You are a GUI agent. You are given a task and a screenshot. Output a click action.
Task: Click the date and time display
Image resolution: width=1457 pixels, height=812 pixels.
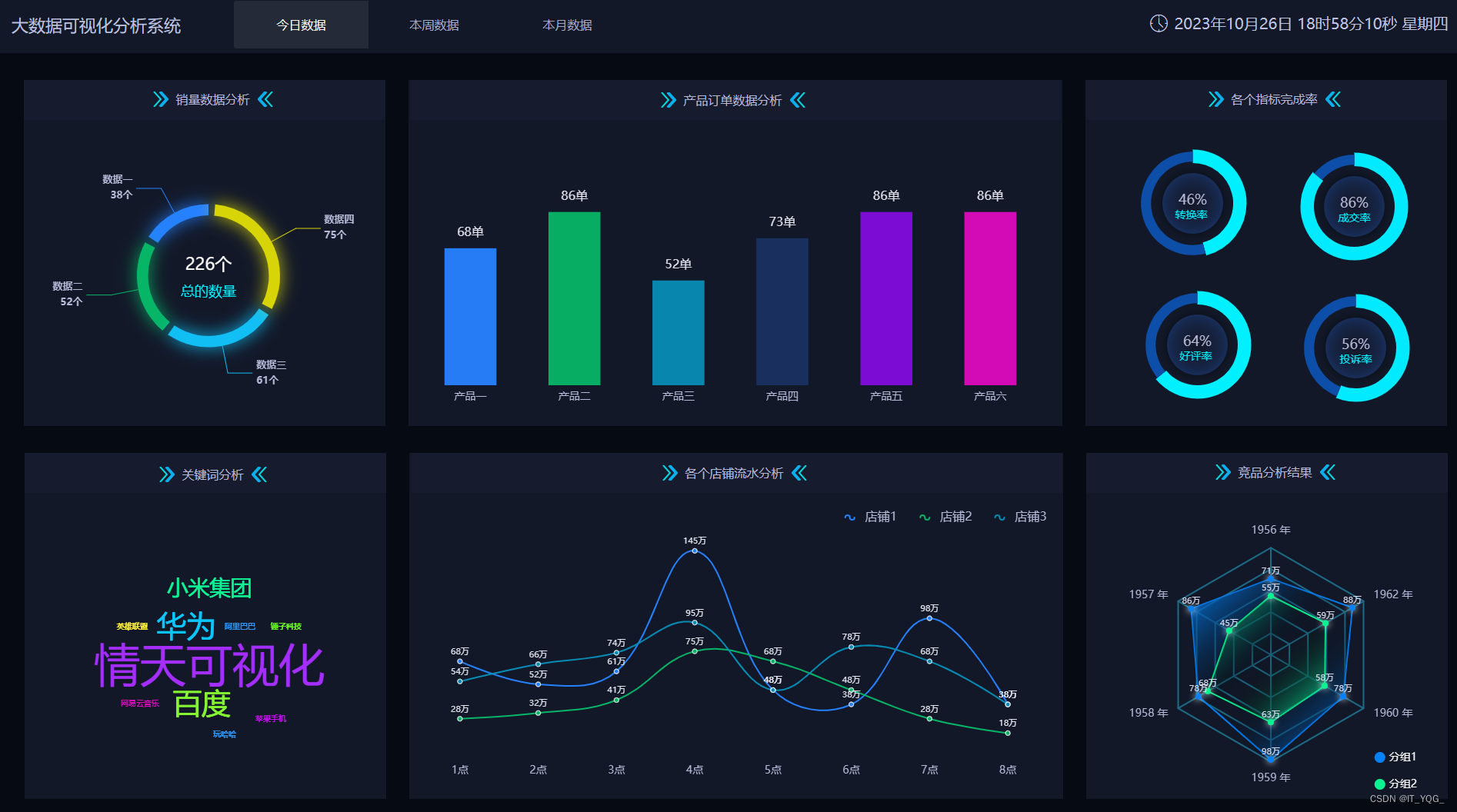tap(1311, 24)
